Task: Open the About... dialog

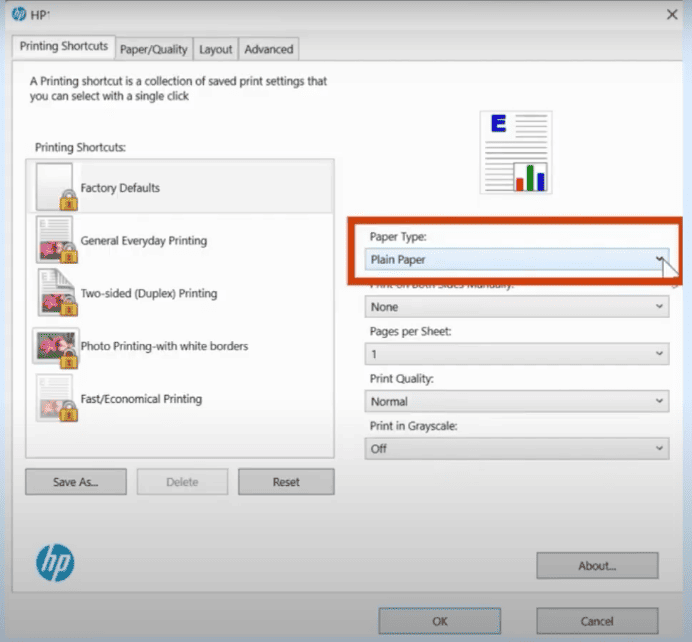Action: click(x=597, y=566)
